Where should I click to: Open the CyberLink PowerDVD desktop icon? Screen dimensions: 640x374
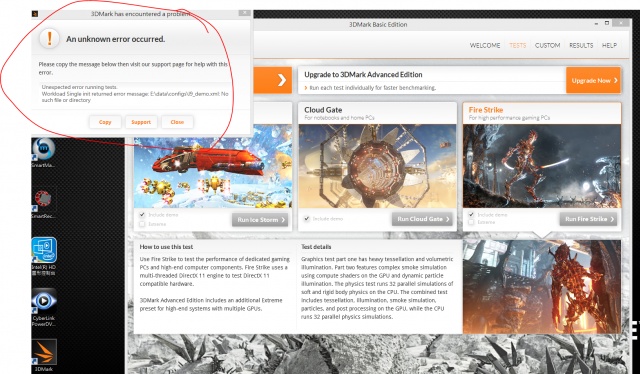(44, 307)
